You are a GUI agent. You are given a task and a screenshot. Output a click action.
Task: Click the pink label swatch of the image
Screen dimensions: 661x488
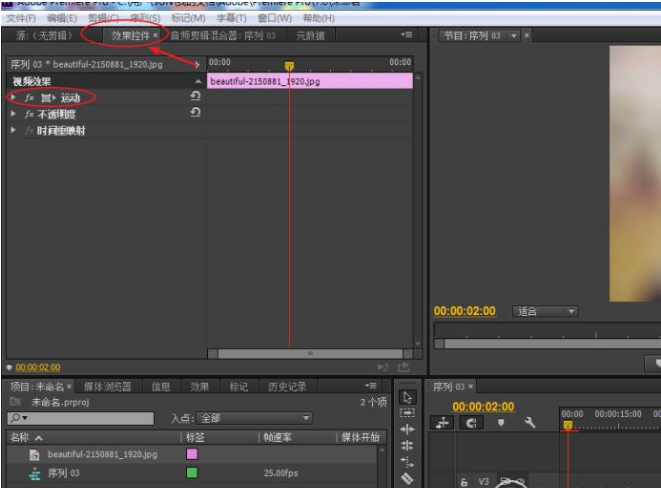192,455
